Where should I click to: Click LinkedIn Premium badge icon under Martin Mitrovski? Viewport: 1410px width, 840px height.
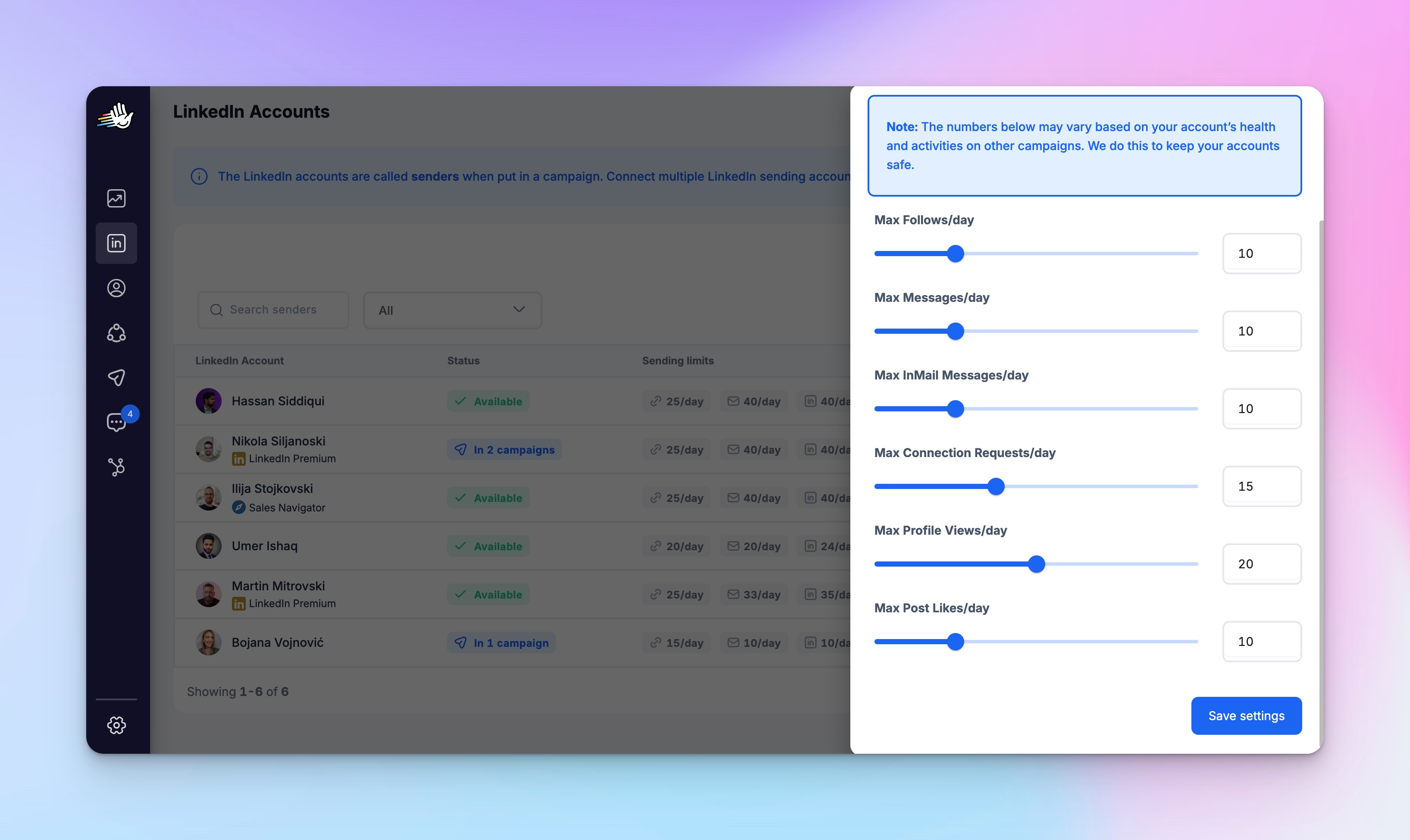[x=239, y=604]
